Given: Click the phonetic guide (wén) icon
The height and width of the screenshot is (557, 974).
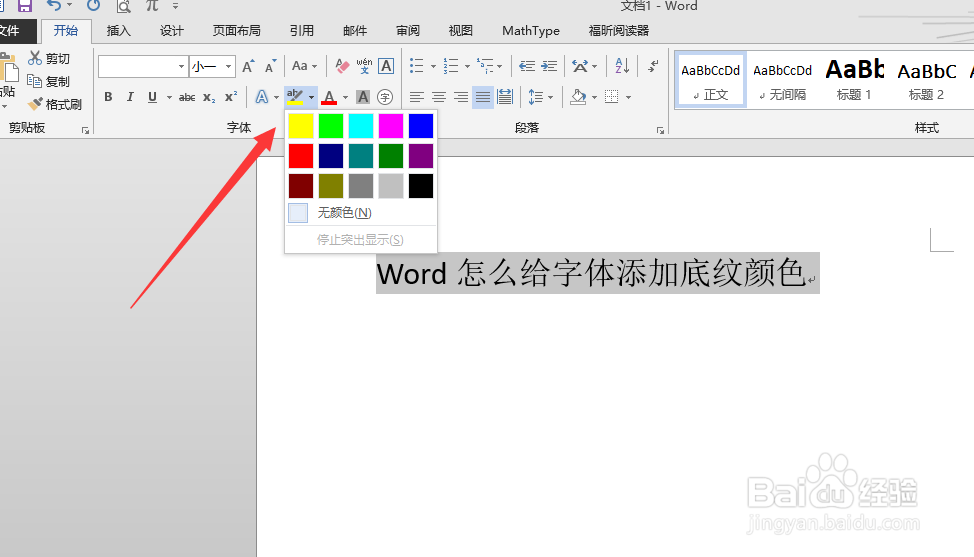Looking at the screenshot, I should 364,66.
